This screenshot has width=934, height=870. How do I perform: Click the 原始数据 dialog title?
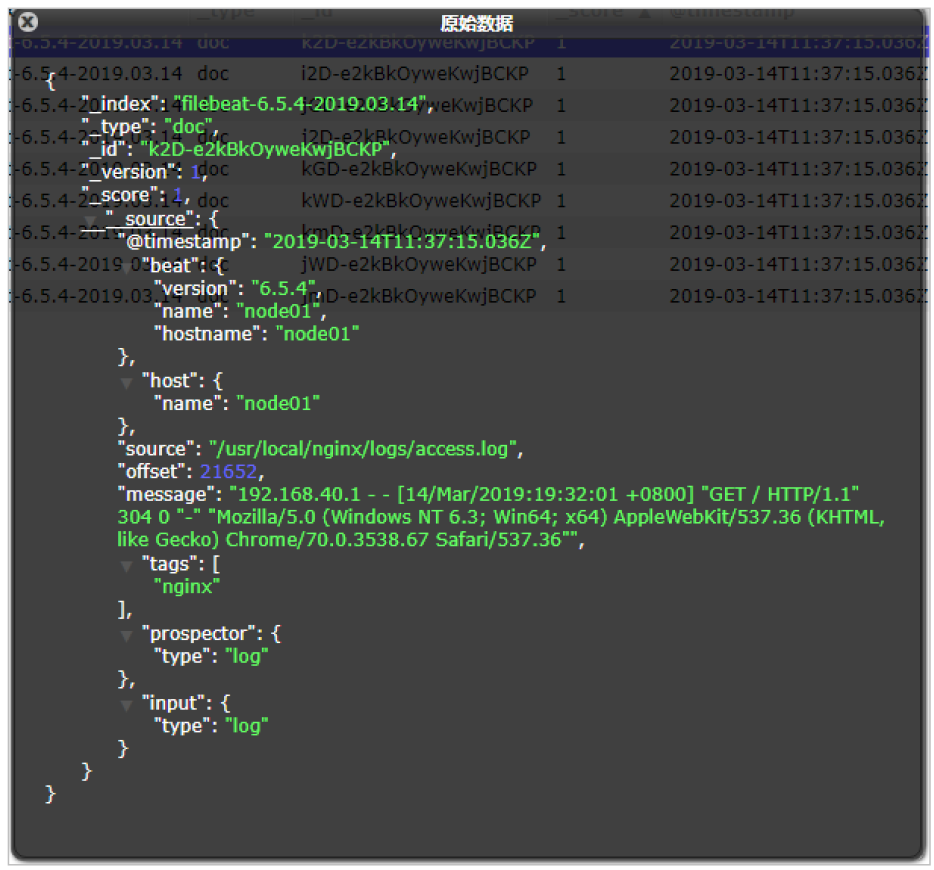[477, 23]
